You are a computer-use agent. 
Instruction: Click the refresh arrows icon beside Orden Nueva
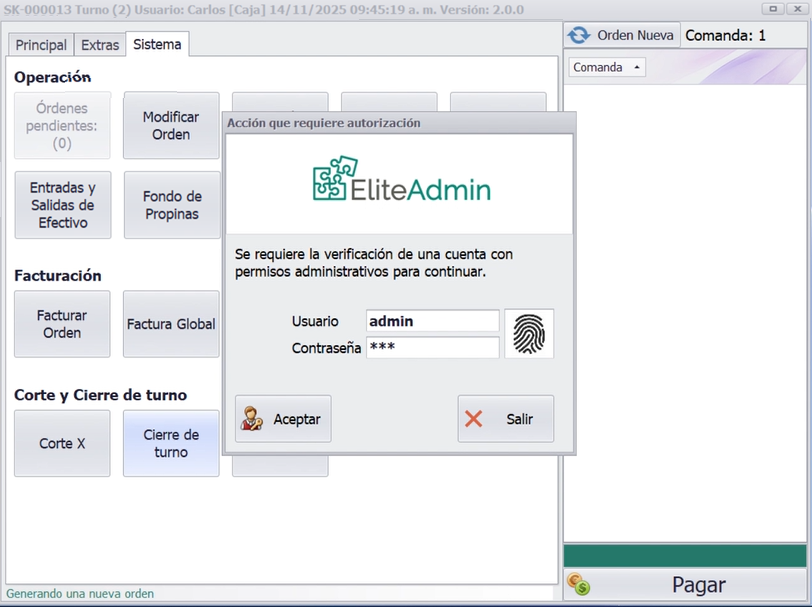578,35
